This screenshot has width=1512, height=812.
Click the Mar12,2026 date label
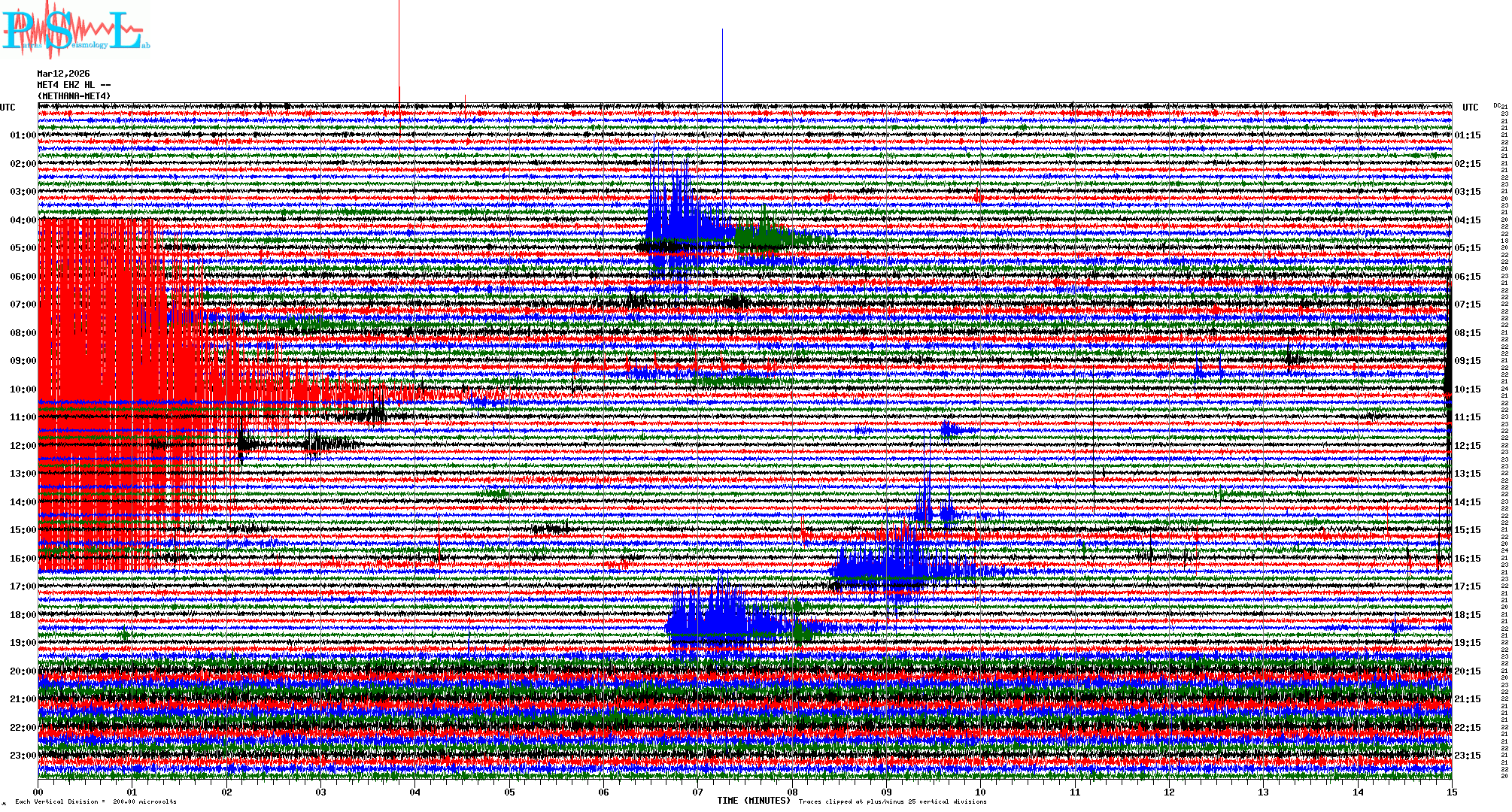tap(63, 74)
